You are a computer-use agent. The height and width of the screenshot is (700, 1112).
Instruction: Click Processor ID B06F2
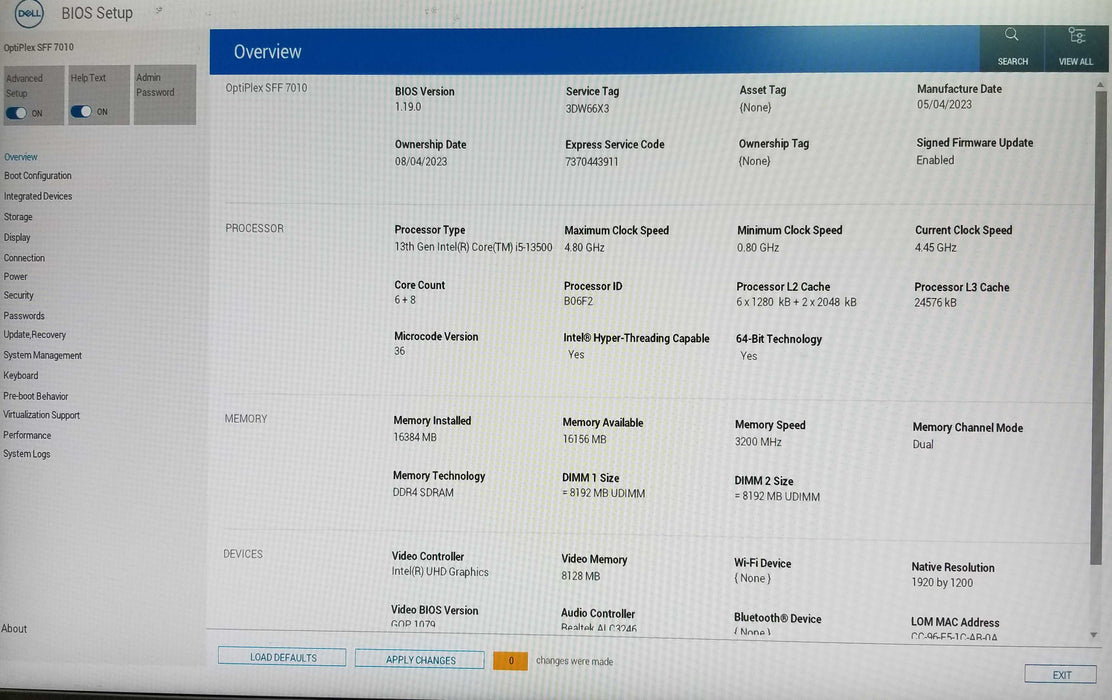pos(578,301)
